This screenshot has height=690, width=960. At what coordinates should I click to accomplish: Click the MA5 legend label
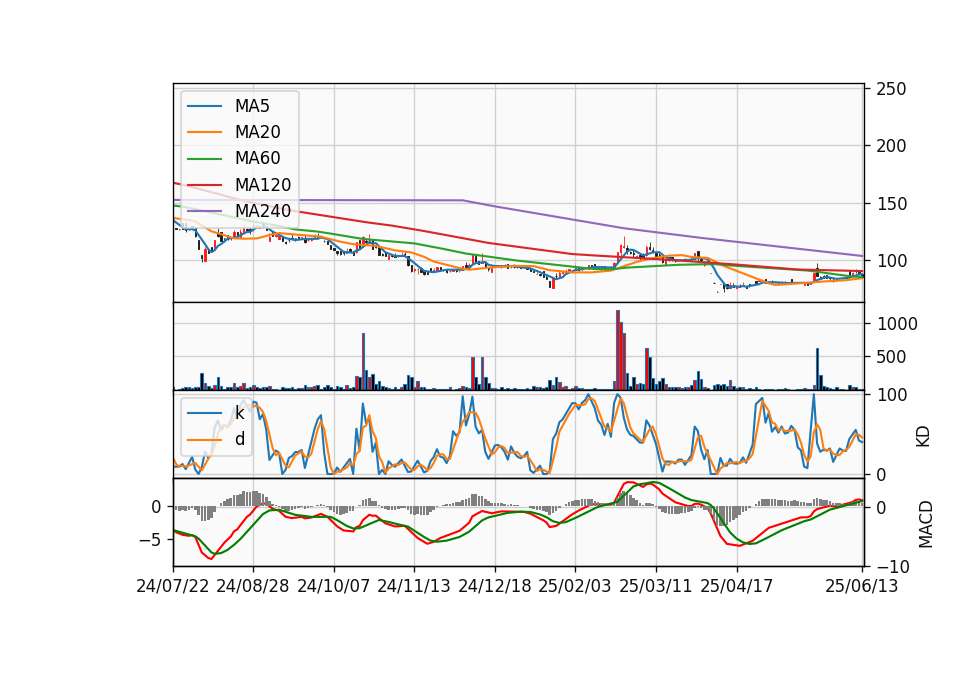tap(252, 106)
